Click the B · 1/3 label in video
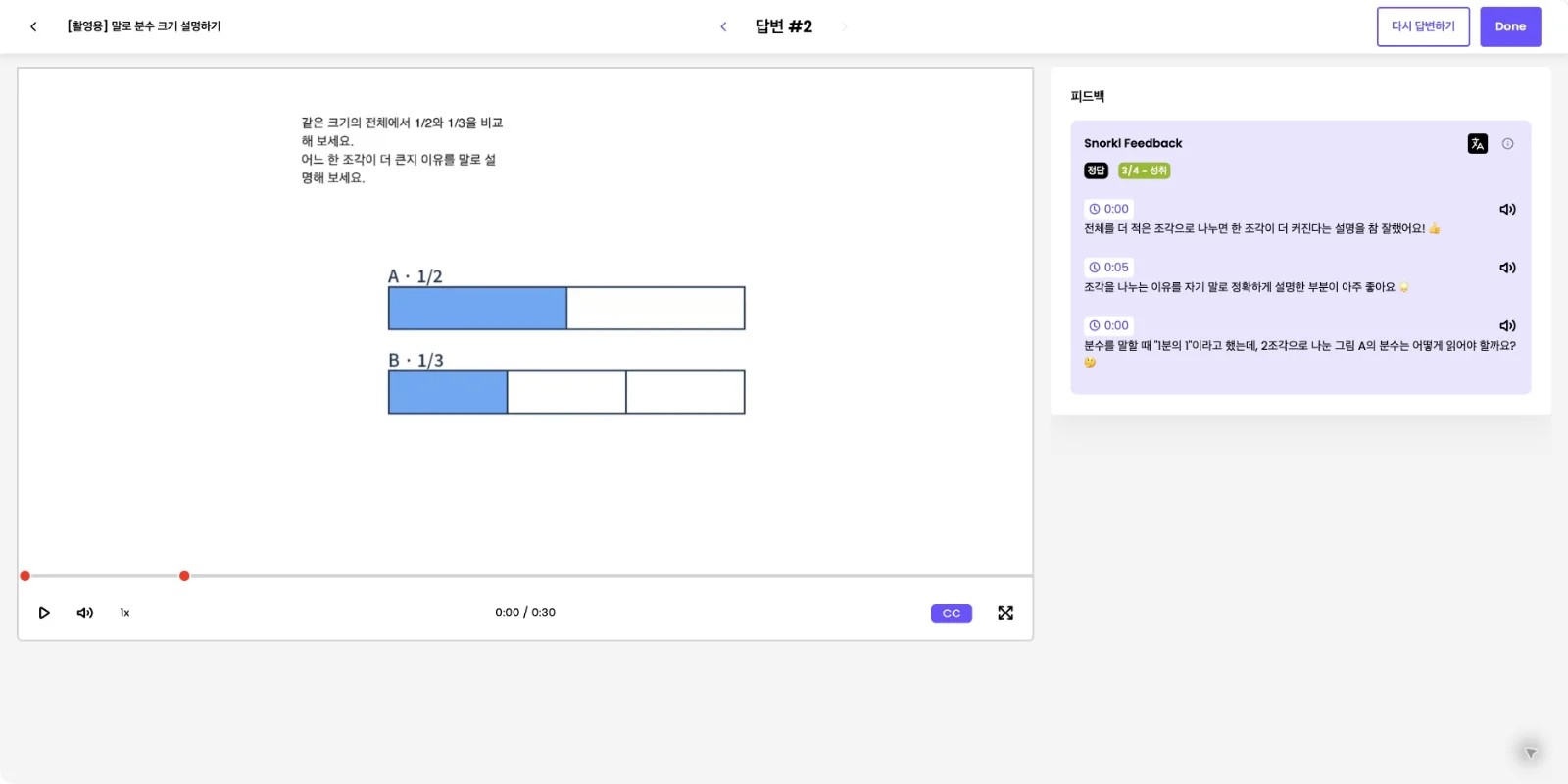1568x784 pixels. point(416,361)
